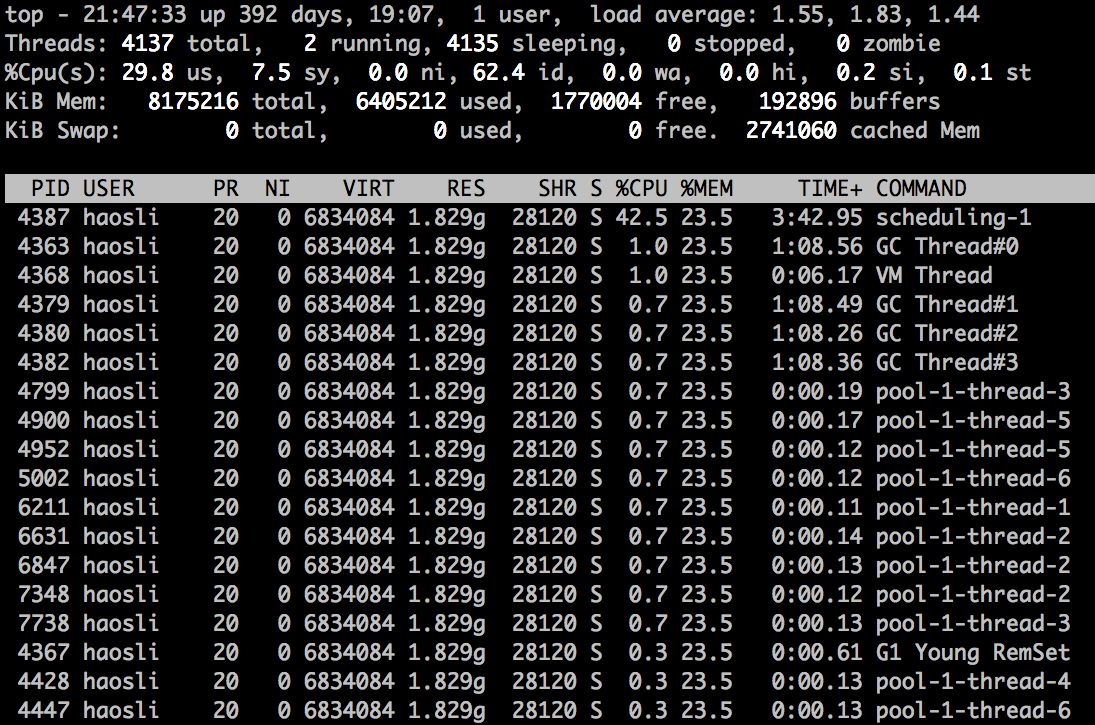Select the VM Thread command entry
The width and height of the screenshot is (1095, 725).
pyautogui.click(x=934, y=275)
